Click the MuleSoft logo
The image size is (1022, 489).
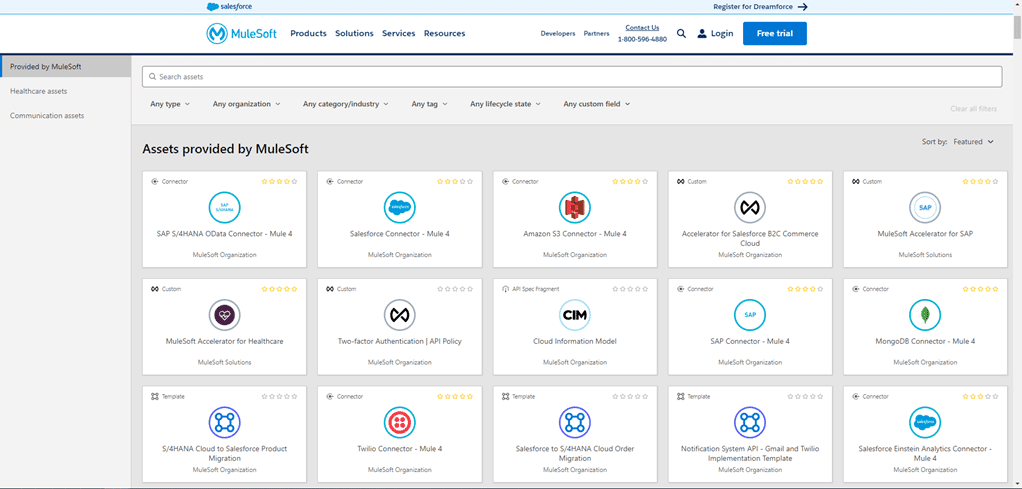(x=241, y=33)
